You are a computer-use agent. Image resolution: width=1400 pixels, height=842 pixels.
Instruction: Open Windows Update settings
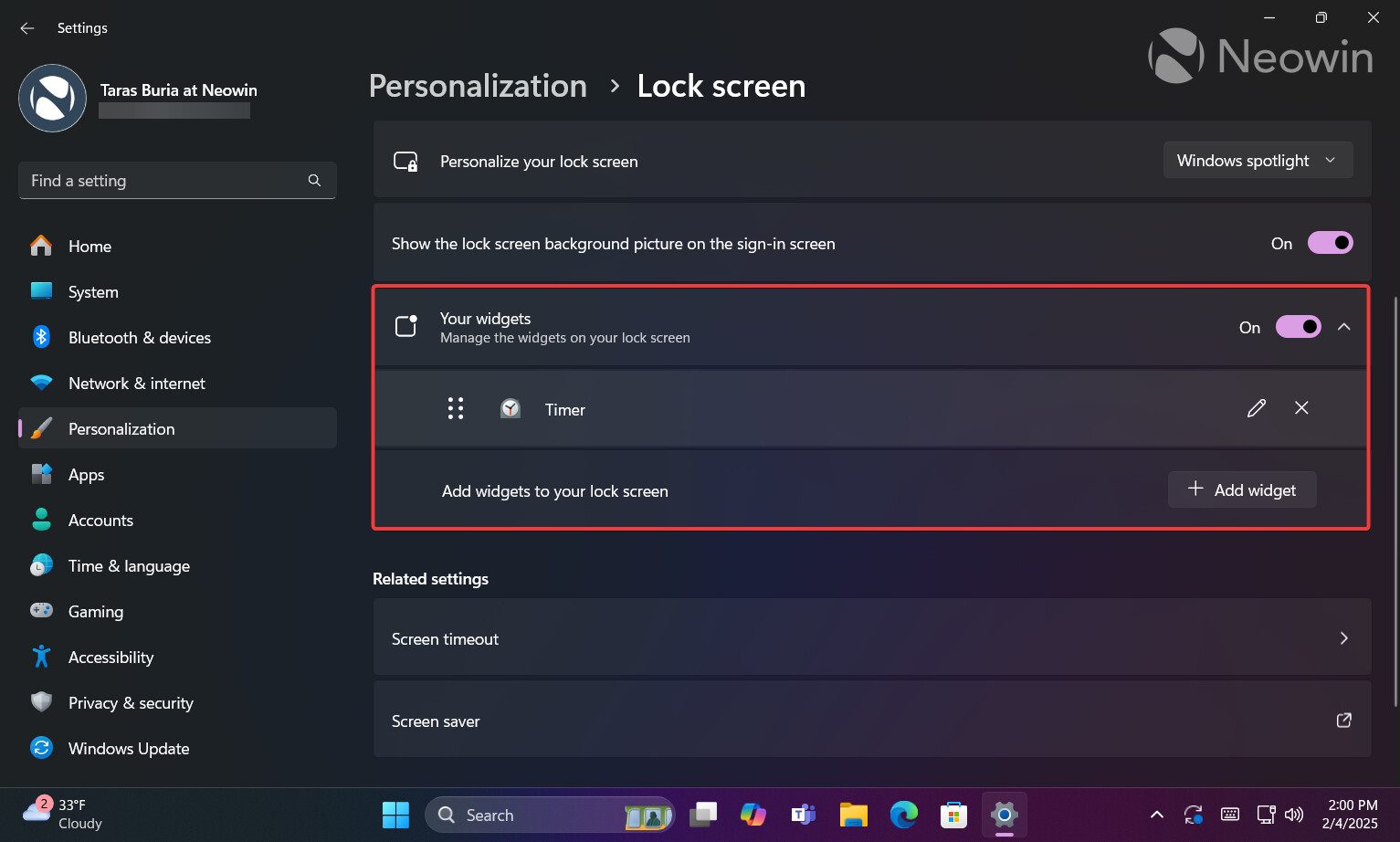(x=128, y=748)
